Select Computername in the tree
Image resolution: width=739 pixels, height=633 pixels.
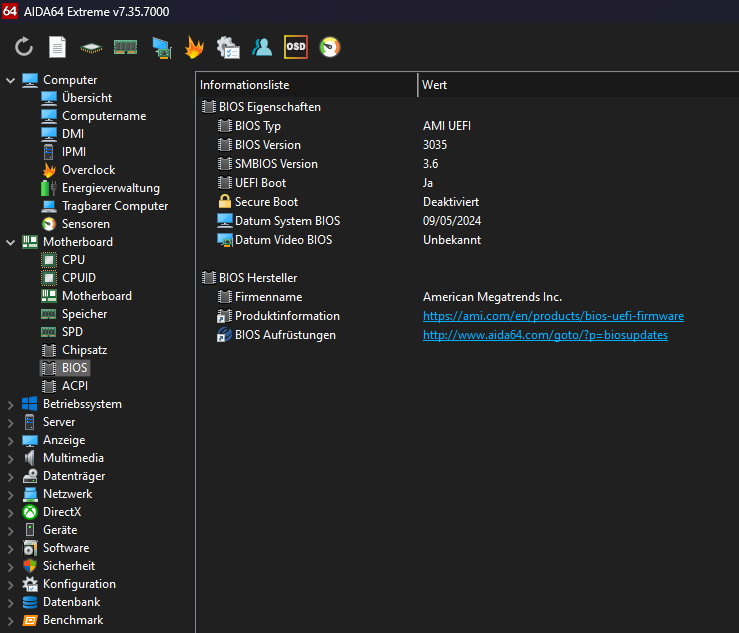click(x=104, y=116)
